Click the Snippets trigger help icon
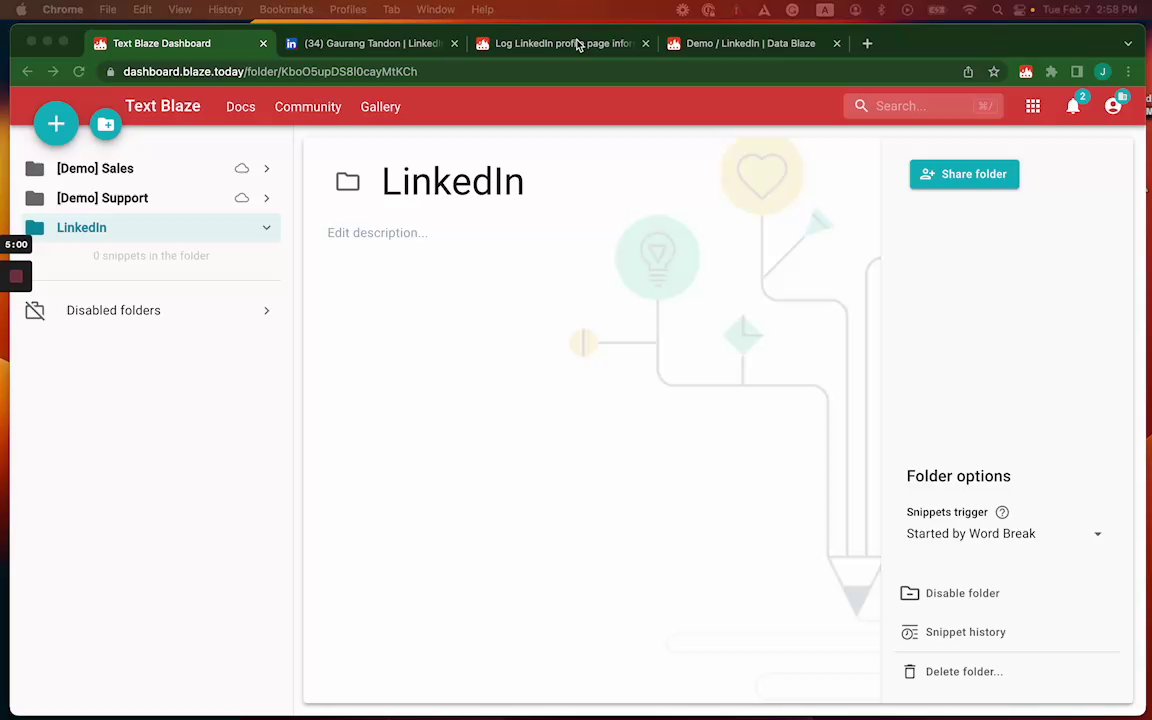1152x720 pixels. (x=1002, y=512)
